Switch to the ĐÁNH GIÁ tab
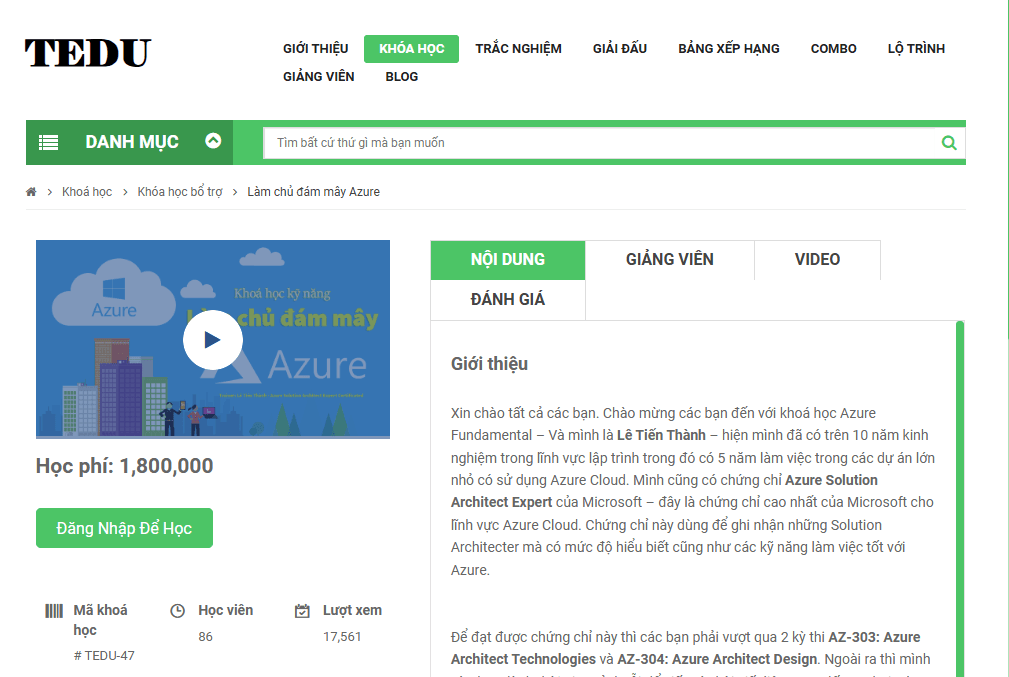 tap(508, 299)
